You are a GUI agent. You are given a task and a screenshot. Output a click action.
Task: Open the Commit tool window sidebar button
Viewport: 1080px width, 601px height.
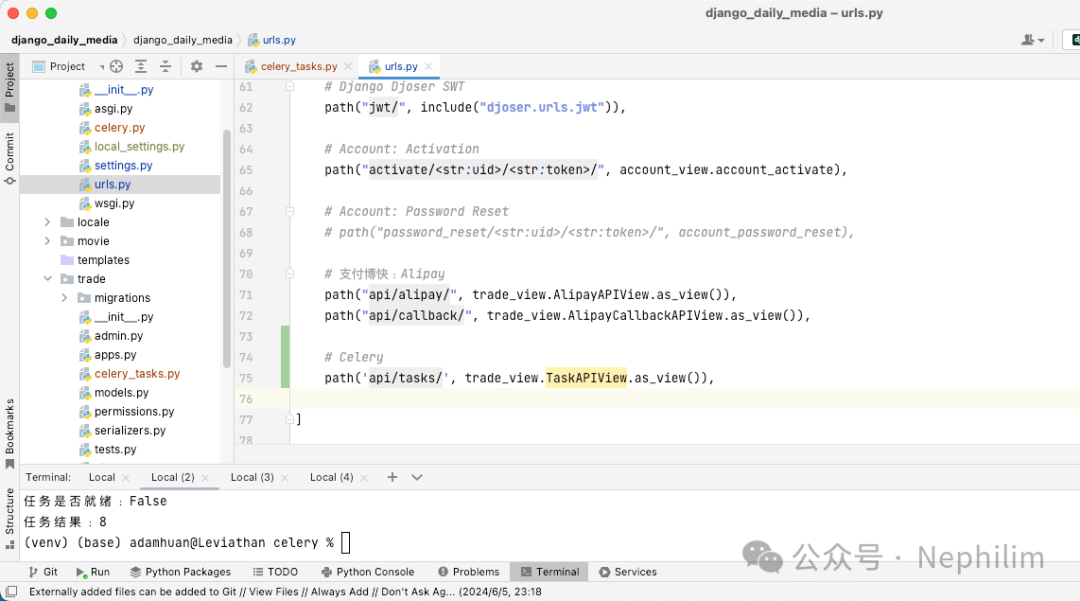[10, 158]
